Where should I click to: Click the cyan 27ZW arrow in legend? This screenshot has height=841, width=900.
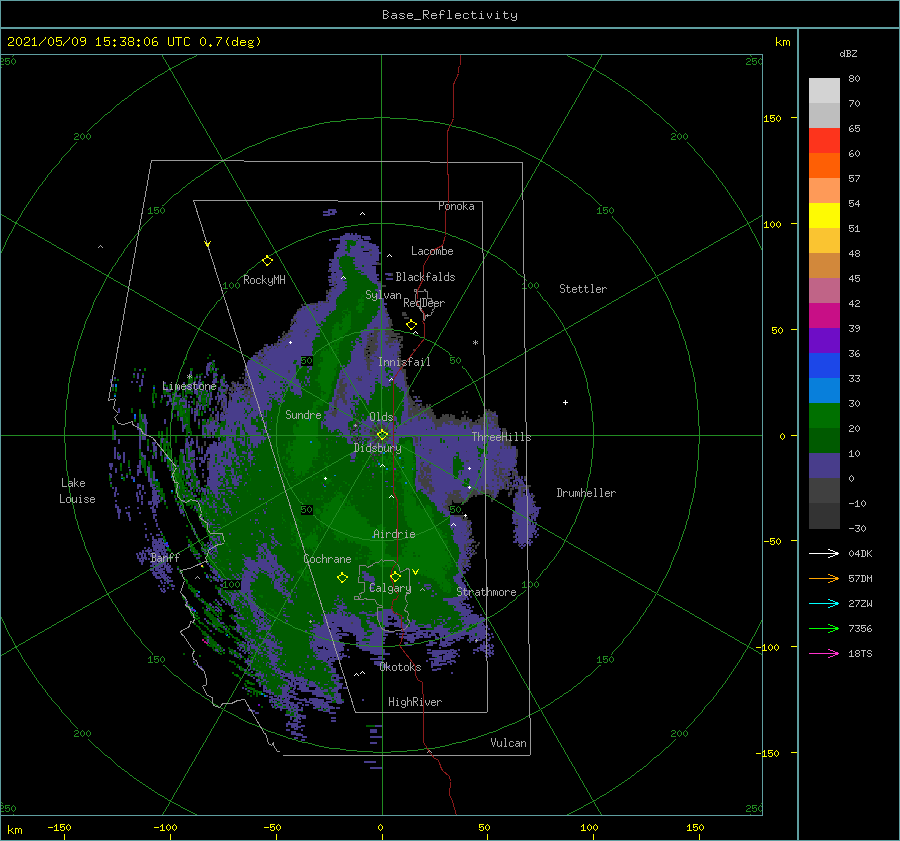(x=824, y=603)
